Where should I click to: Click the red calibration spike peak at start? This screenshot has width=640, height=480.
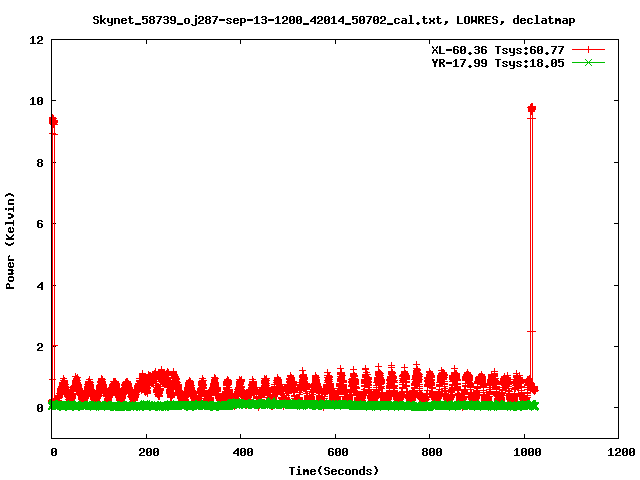[53, 121]
